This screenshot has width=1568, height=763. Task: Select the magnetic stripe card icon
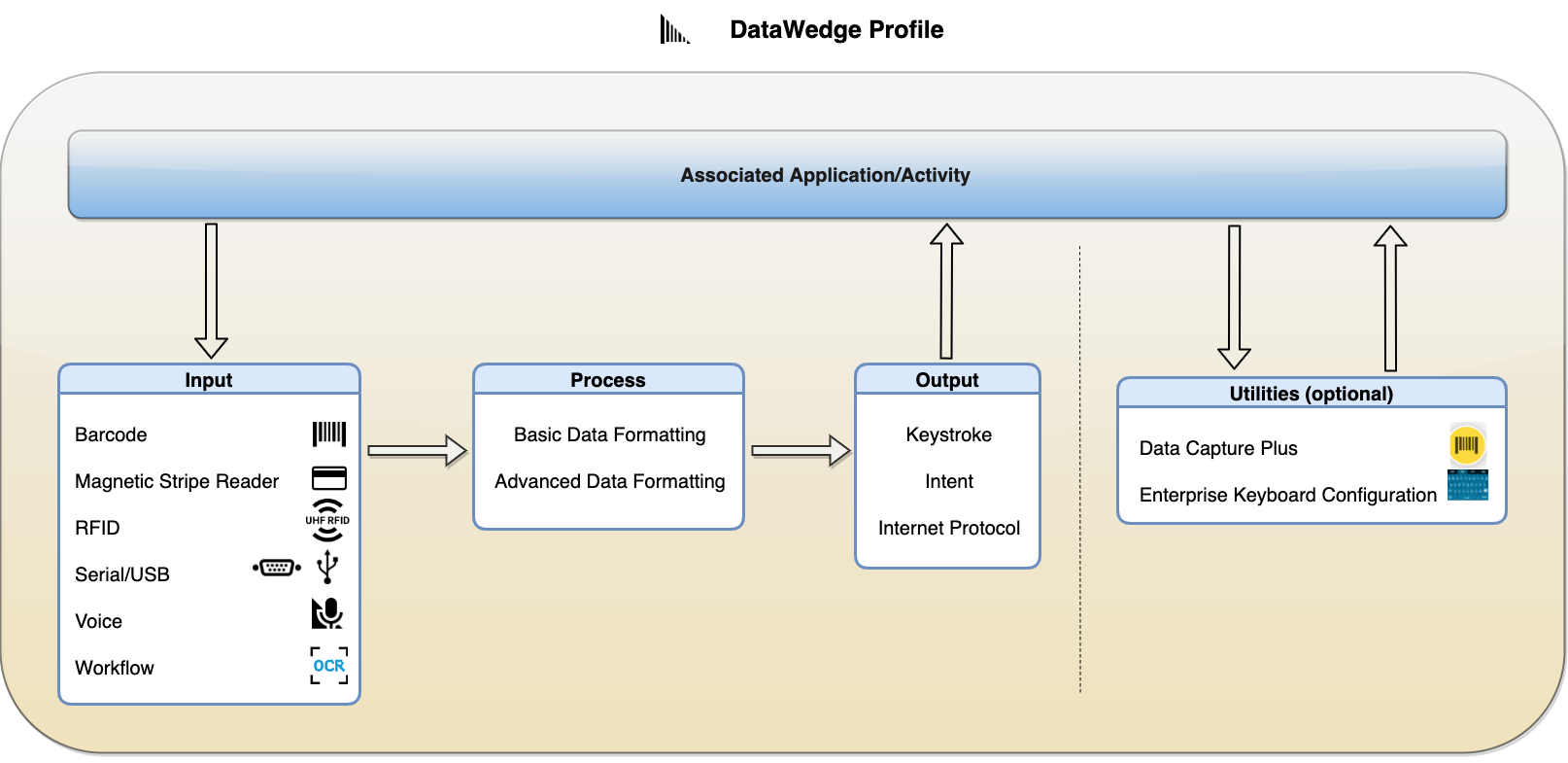329,478
